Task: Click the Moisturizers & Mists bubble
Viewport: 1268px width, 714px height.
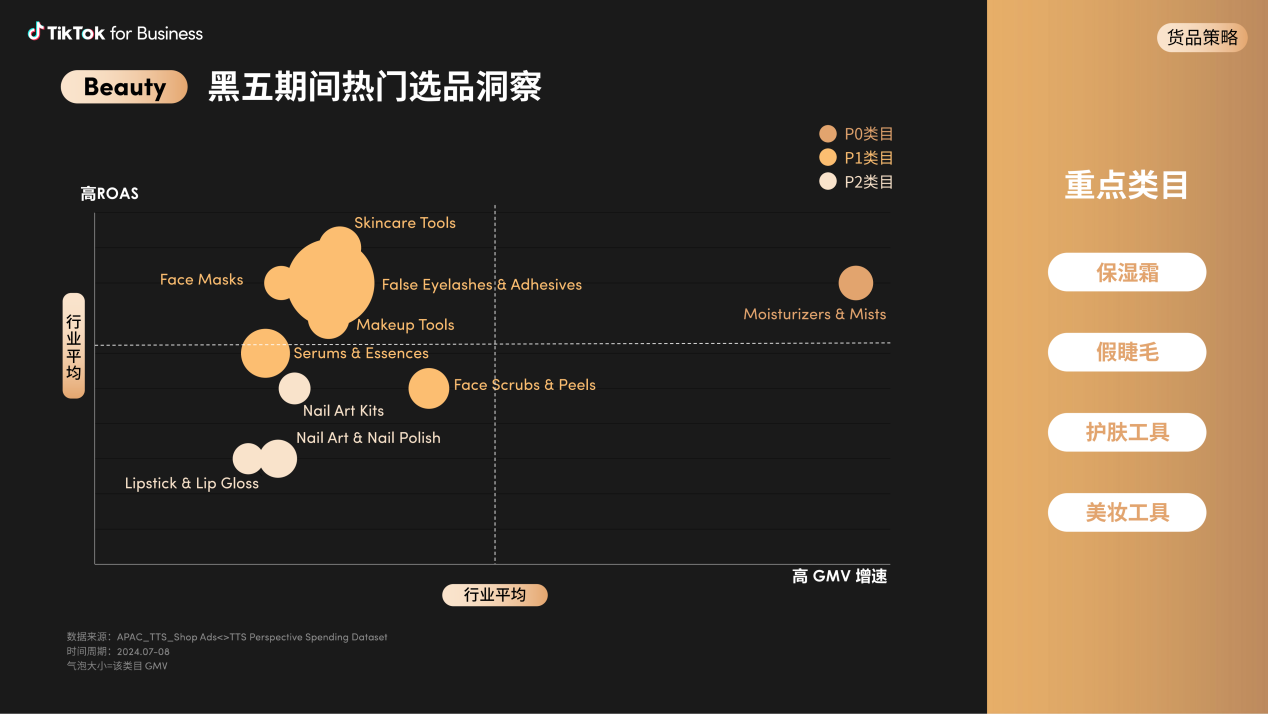Action: click(x=856, y=283)
